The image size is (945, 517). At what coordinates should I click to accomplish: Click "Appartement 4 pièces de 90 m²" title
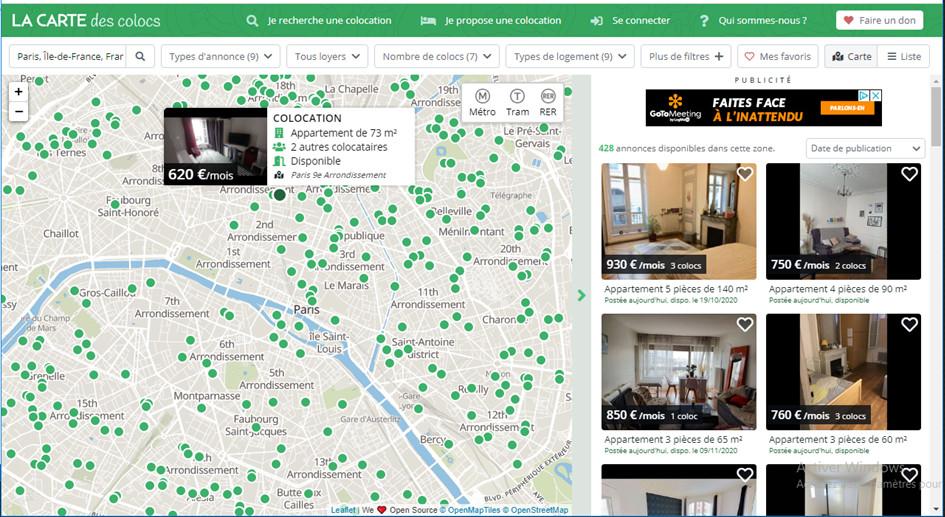tap(838, 289)
